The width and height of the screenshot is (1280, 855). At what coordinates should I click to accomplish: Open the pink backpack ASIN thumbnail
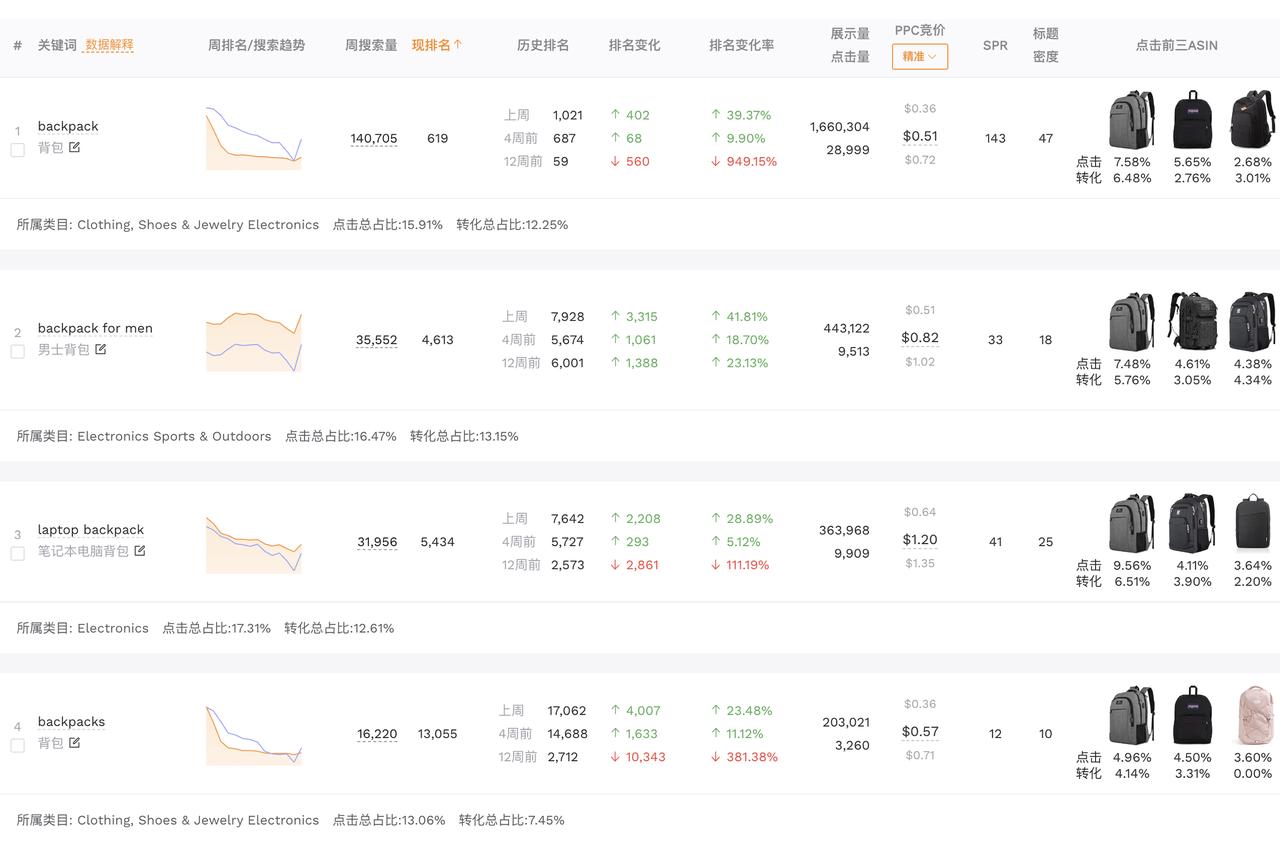coord(1254,716)
